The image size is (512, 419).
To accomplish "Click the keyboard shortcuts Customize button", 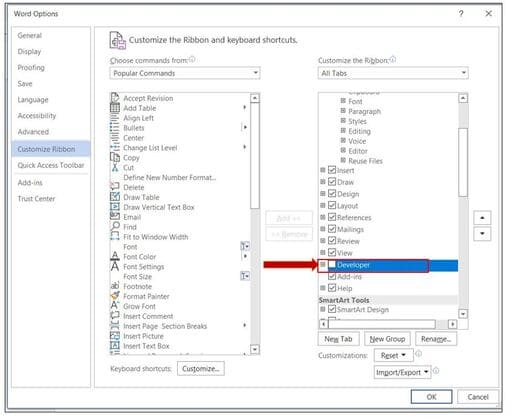I will (201, 369).
